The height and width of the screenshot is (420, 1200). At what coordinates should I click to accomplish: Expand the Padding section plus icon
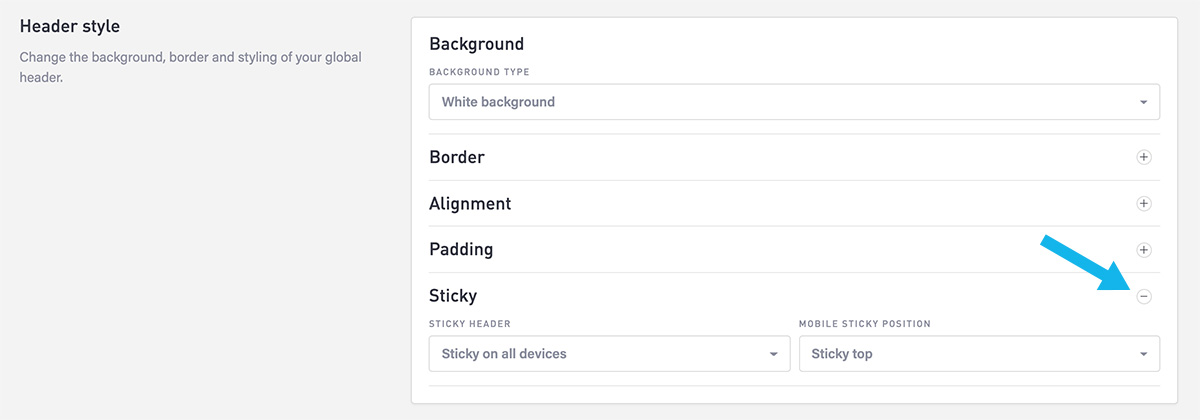tap(1144, 249)
